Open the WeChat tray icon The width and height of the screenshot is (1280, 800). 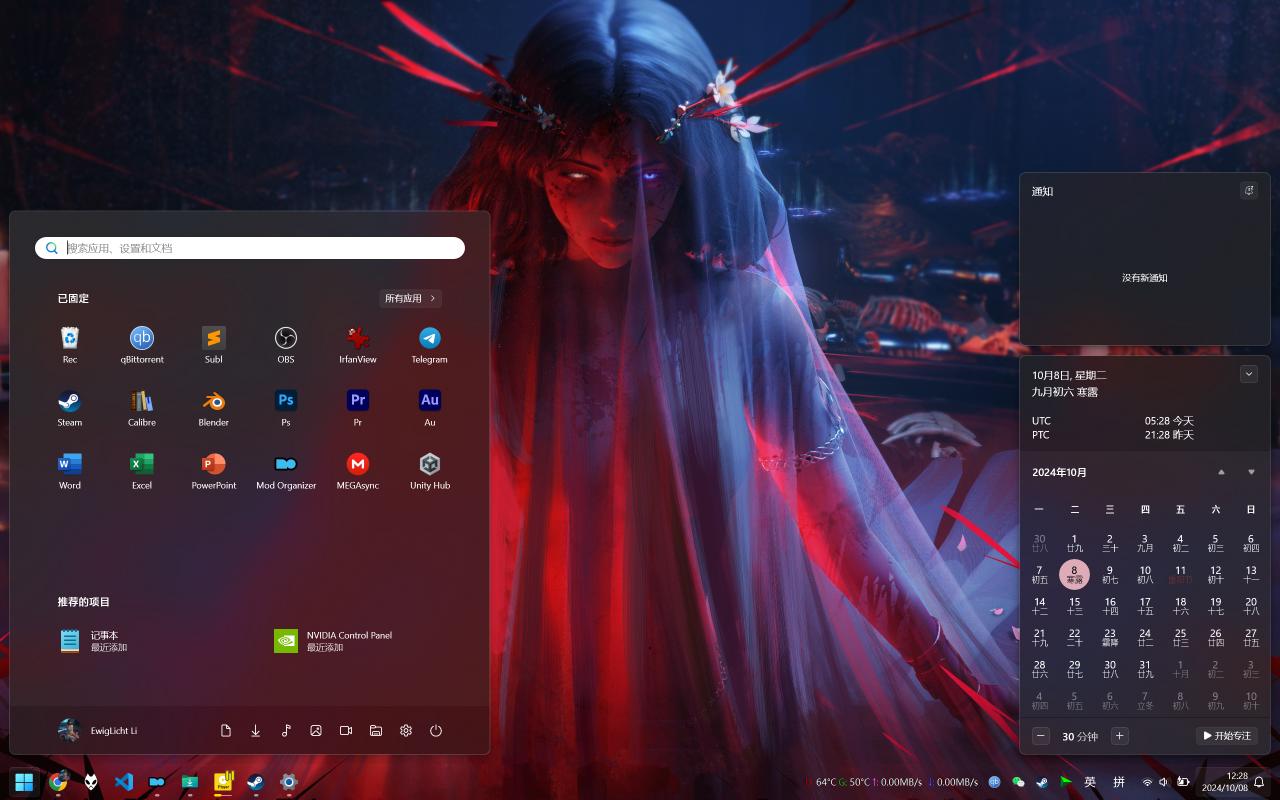coord(1018,782)
